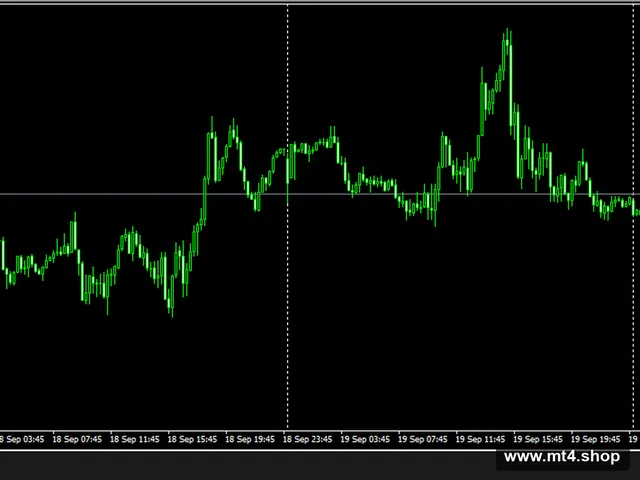Click the 18 Sep 23:45 time label
This screenshot has height=480, width=640.
(x=307, y=440)
